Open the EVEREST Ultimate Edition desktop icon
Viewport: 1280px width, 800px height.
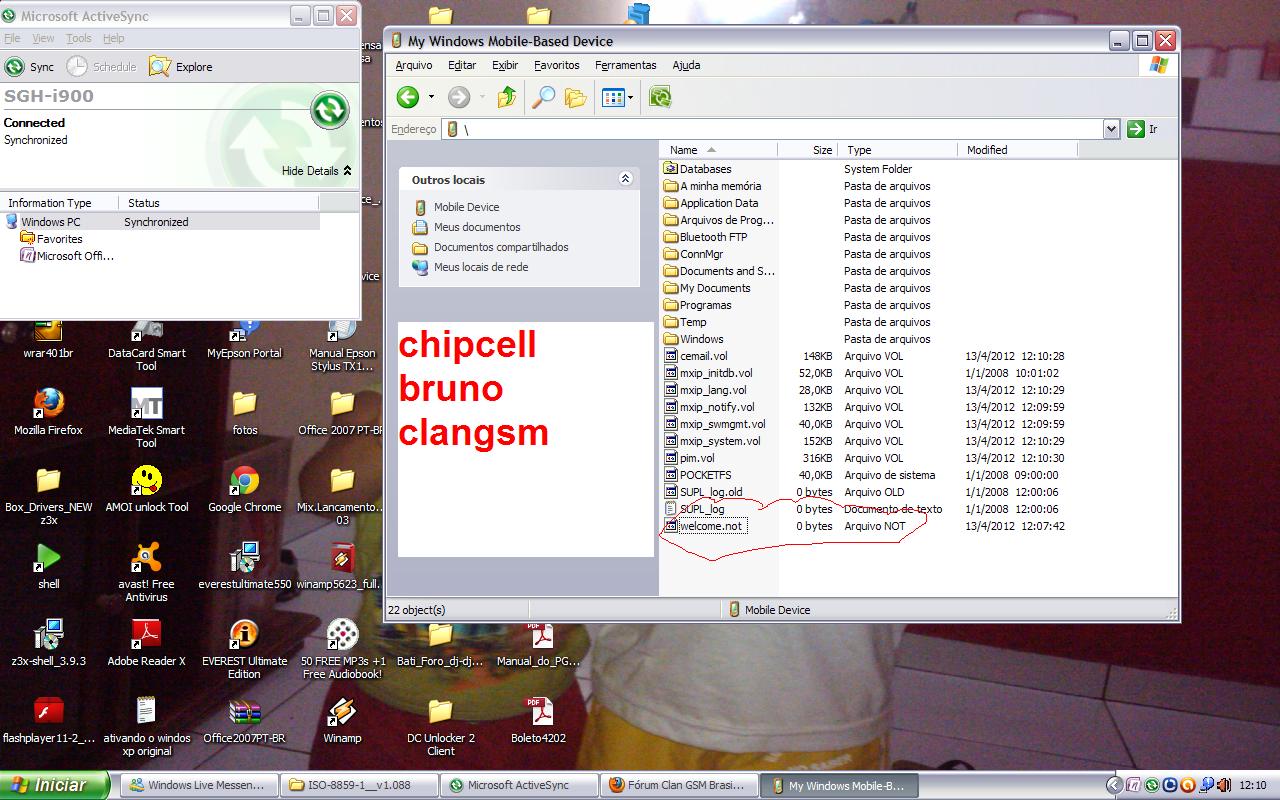click(x=244, y=648)
